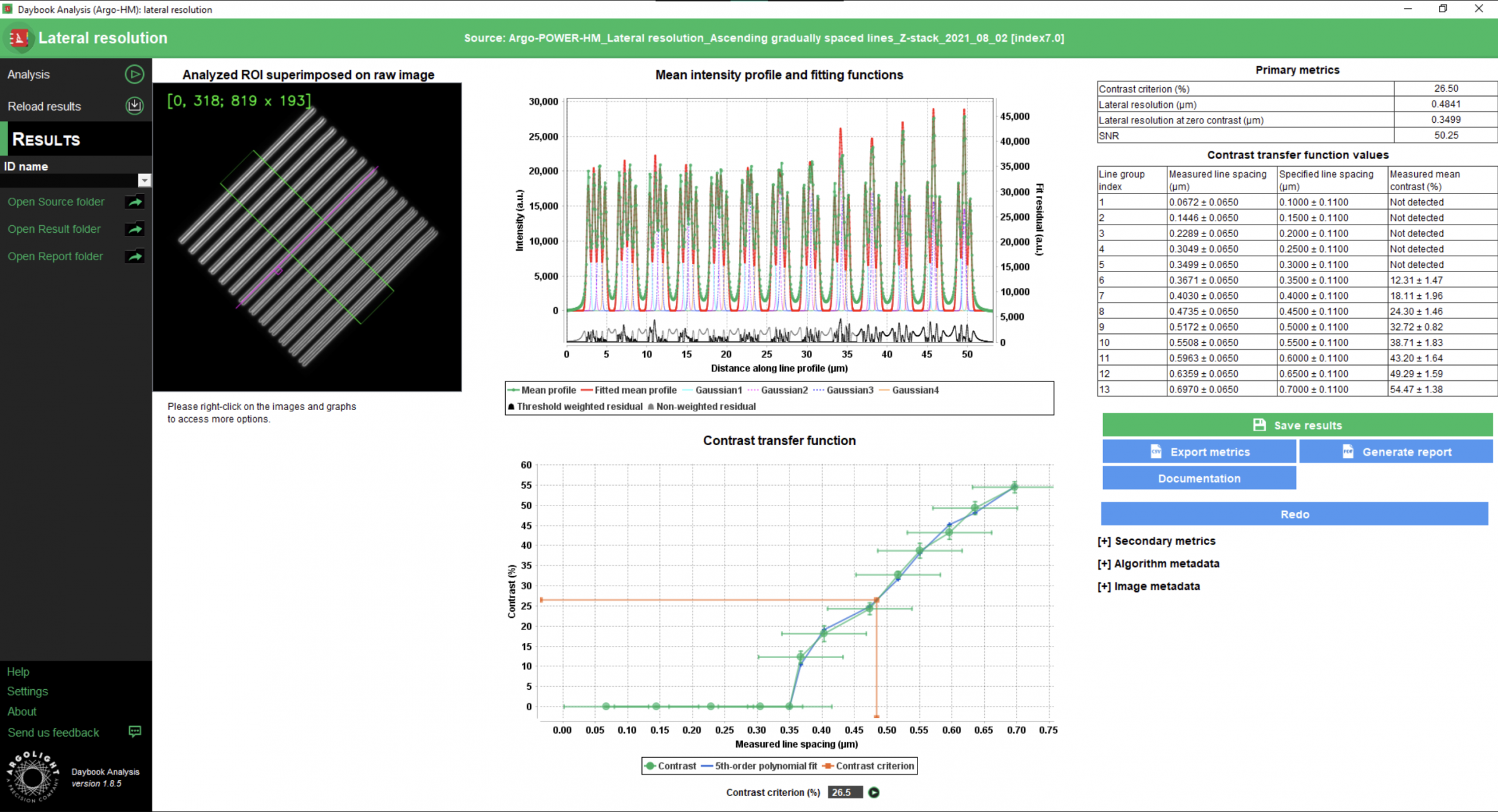This screenshot has width=1498, height=812.
Task: Click the Generate report button
Action: (x=1396, y=452)
